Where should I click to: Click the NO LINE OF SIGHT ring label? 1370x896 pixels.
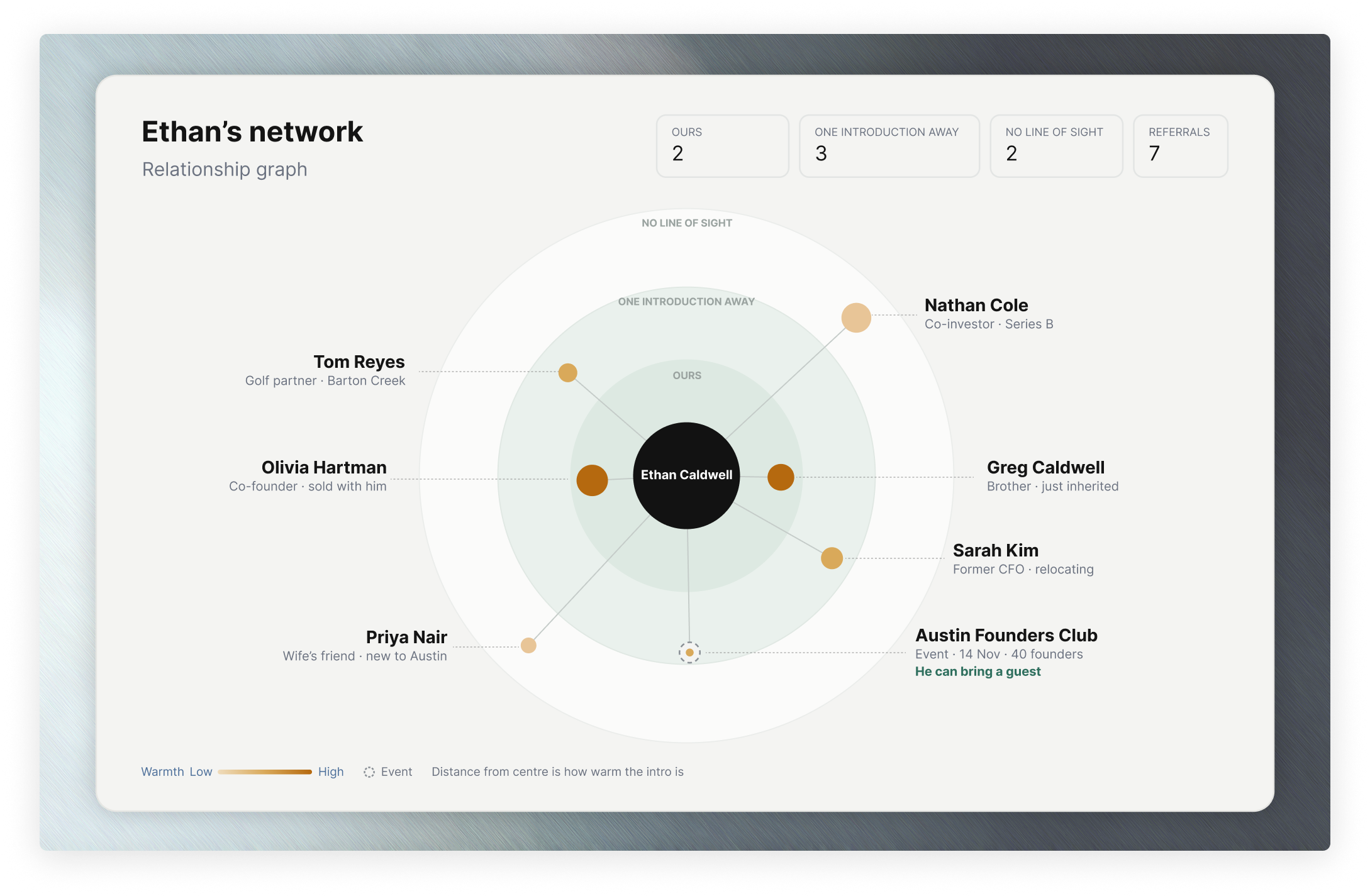687,223
